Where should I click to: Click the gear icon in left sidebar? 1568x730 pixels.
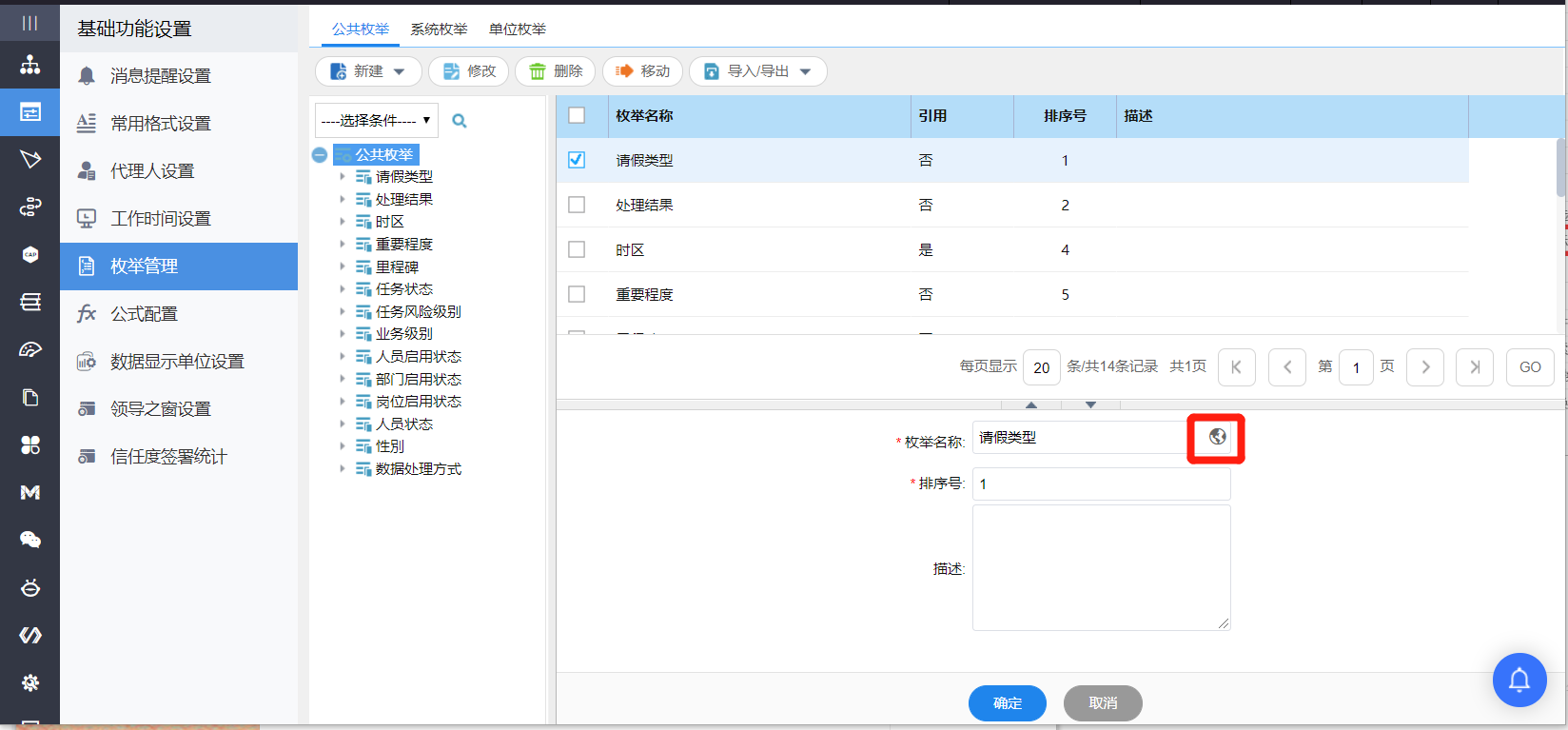tap(30, 682)
